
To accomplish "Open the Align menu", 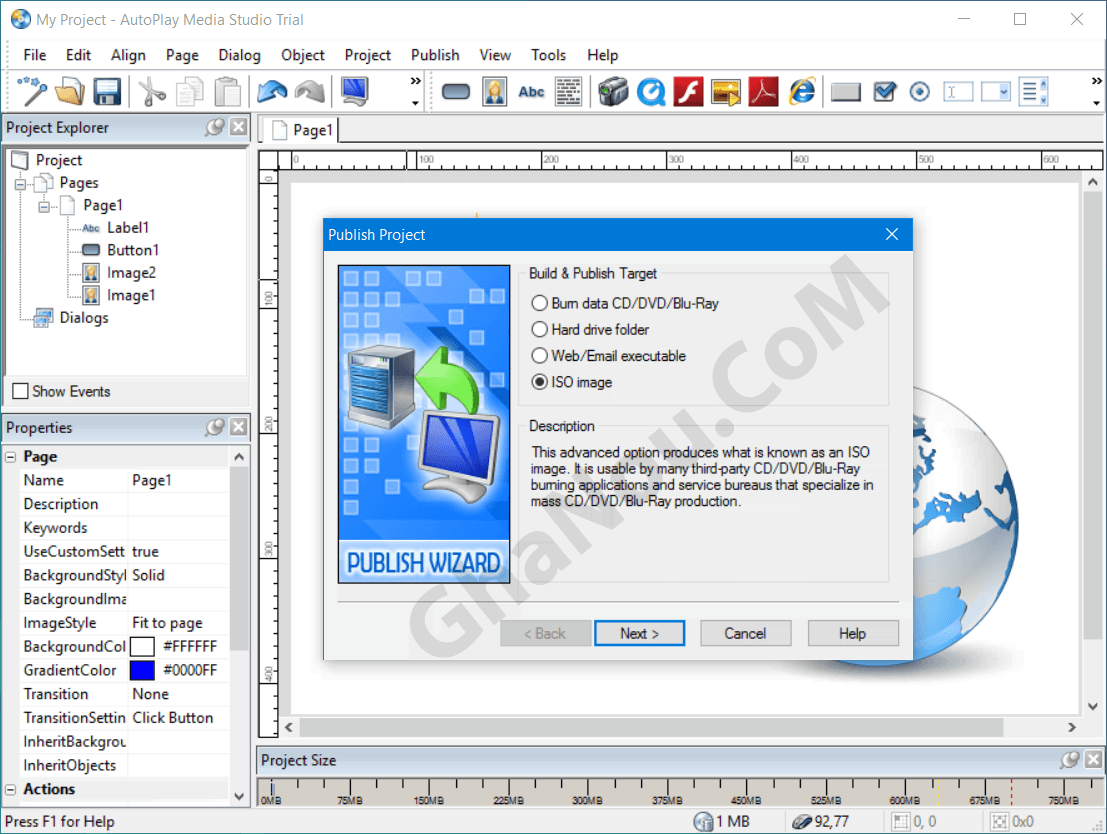I will tap(128, 55).
